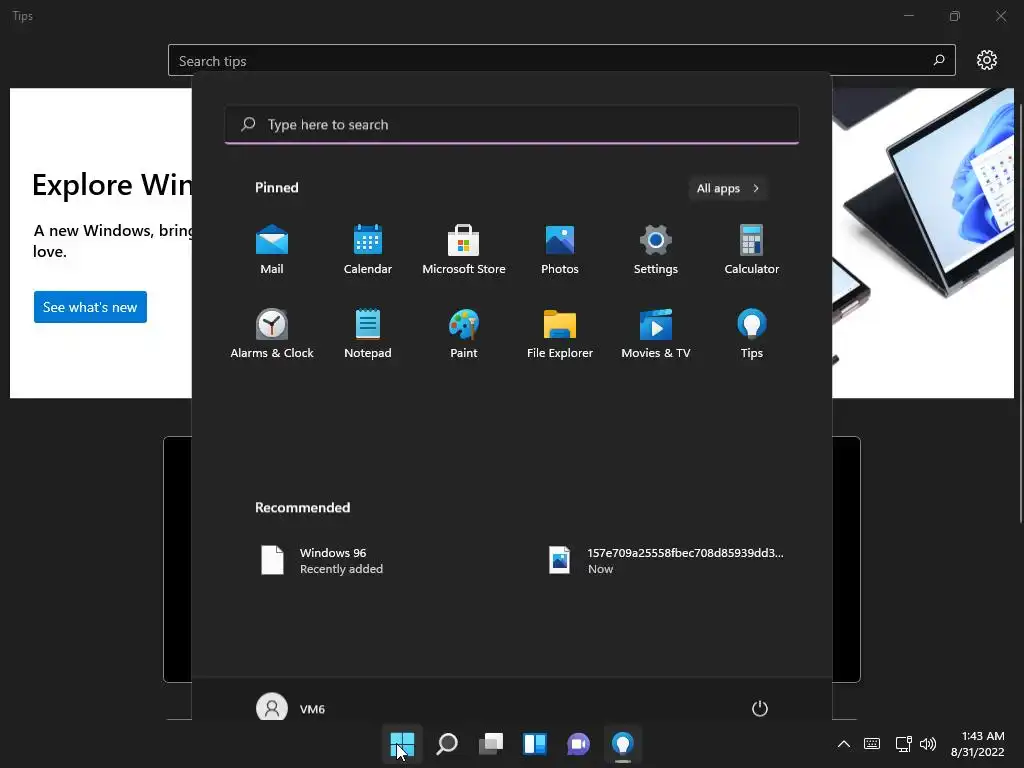Click the Tips window vertical scrollbar

click(x=1021, y=312)
